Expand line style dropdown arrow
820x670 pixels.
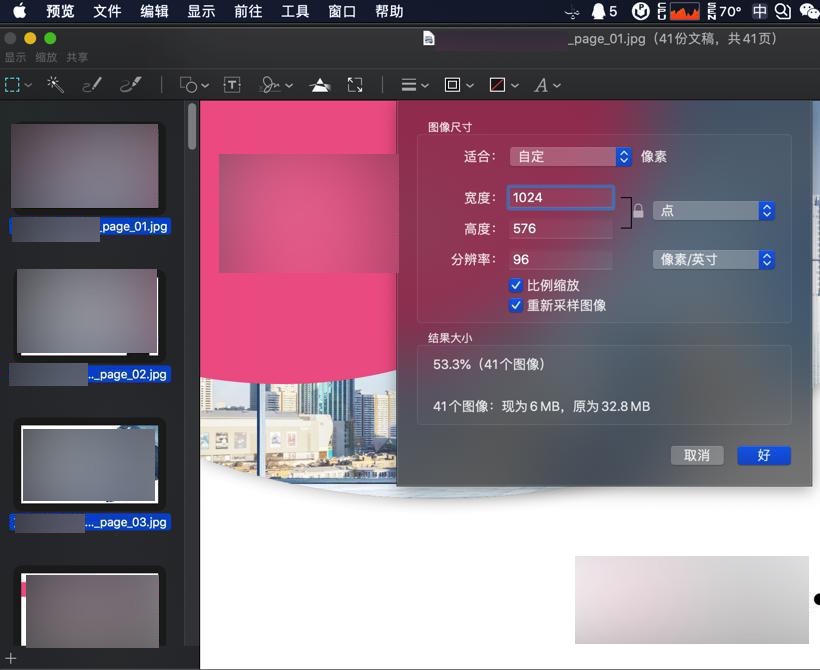[x=425, y=85]
